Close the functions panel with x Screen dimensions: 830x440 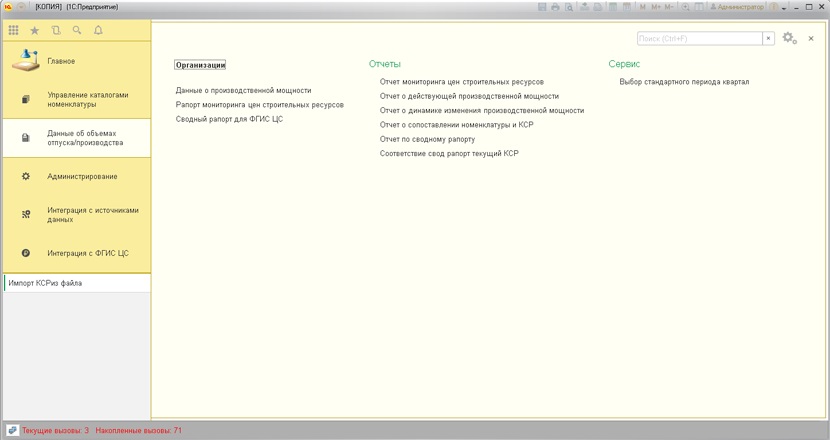point(811,38)
